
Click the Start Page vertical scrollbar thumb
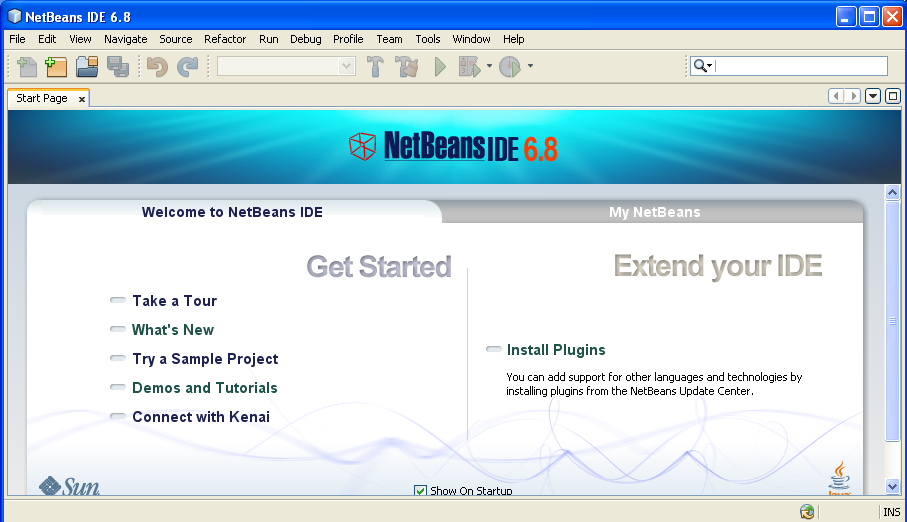(892, 320)
